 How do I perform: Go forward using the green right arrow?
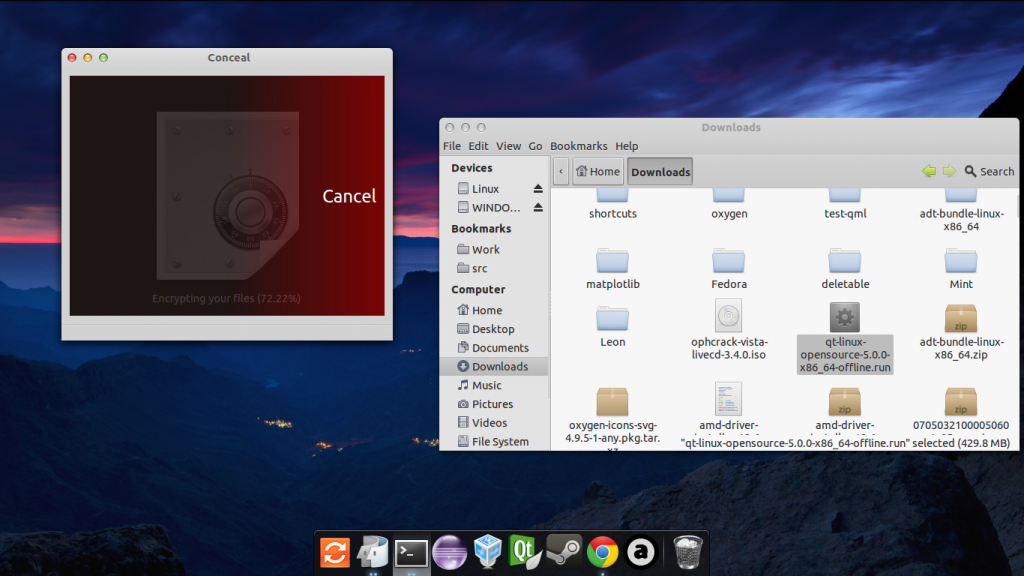click(x=948, y=171)
